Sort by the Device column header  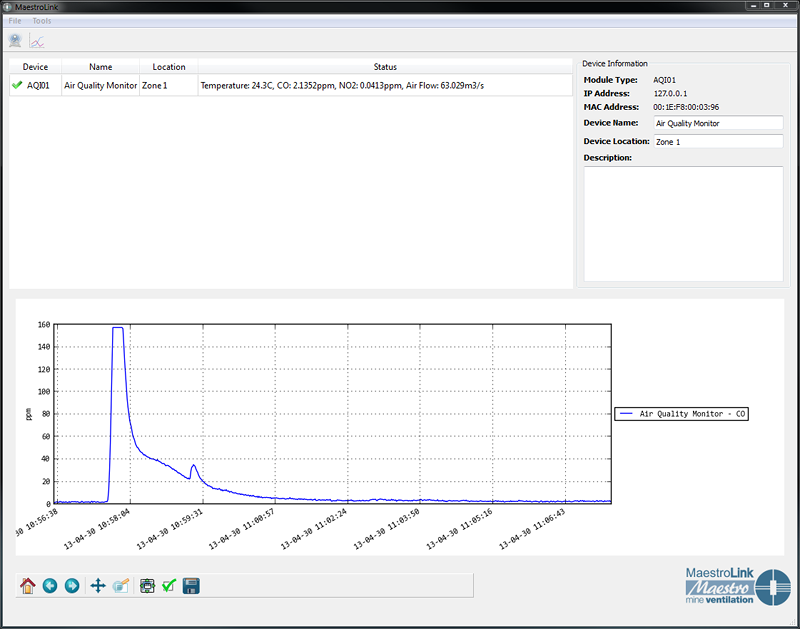pyautogui.click(x=35, y=67)
